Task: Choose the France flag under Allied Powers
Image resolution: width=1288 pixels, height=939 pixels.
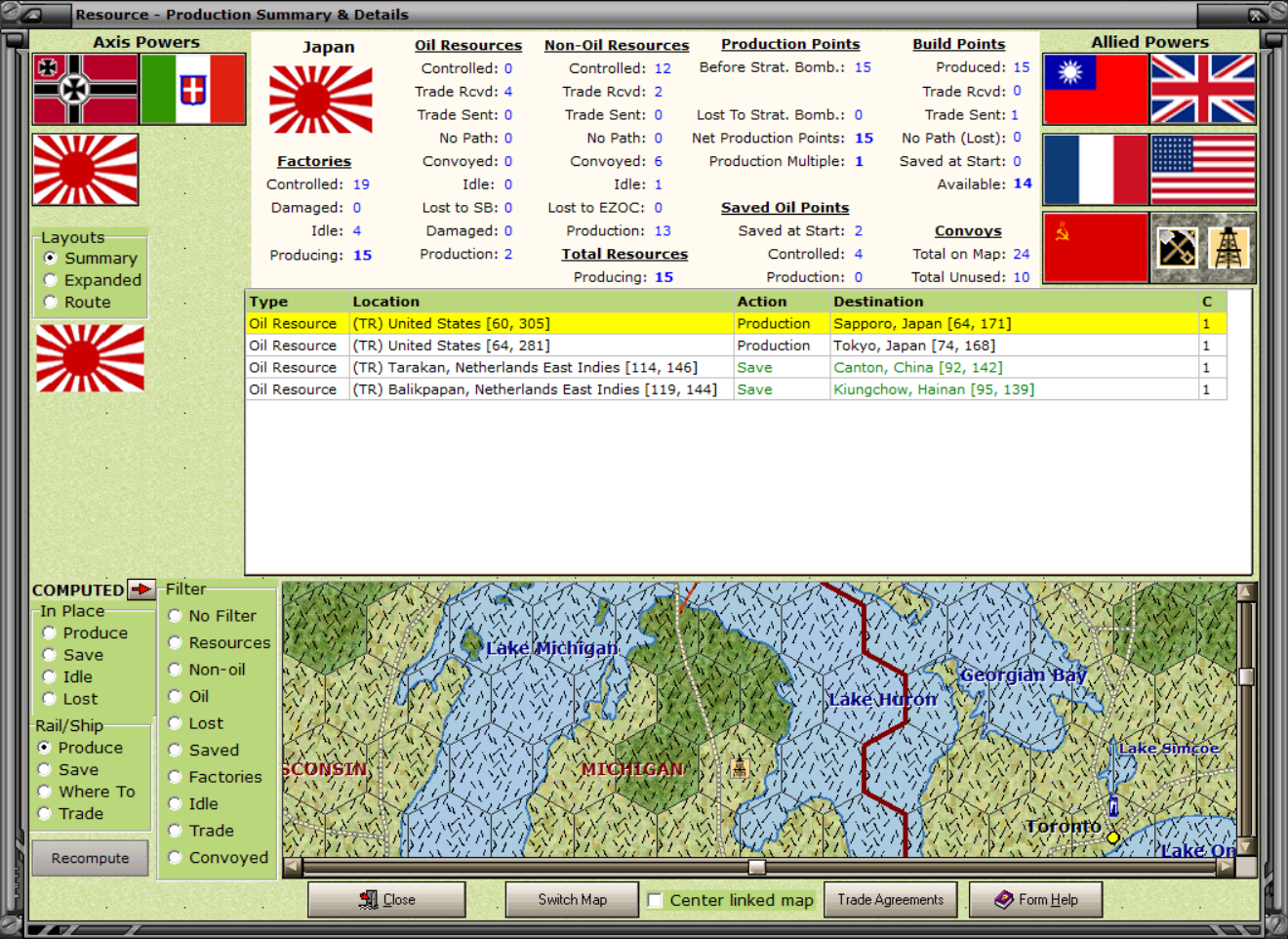Action: click(x=1095, y=170)
